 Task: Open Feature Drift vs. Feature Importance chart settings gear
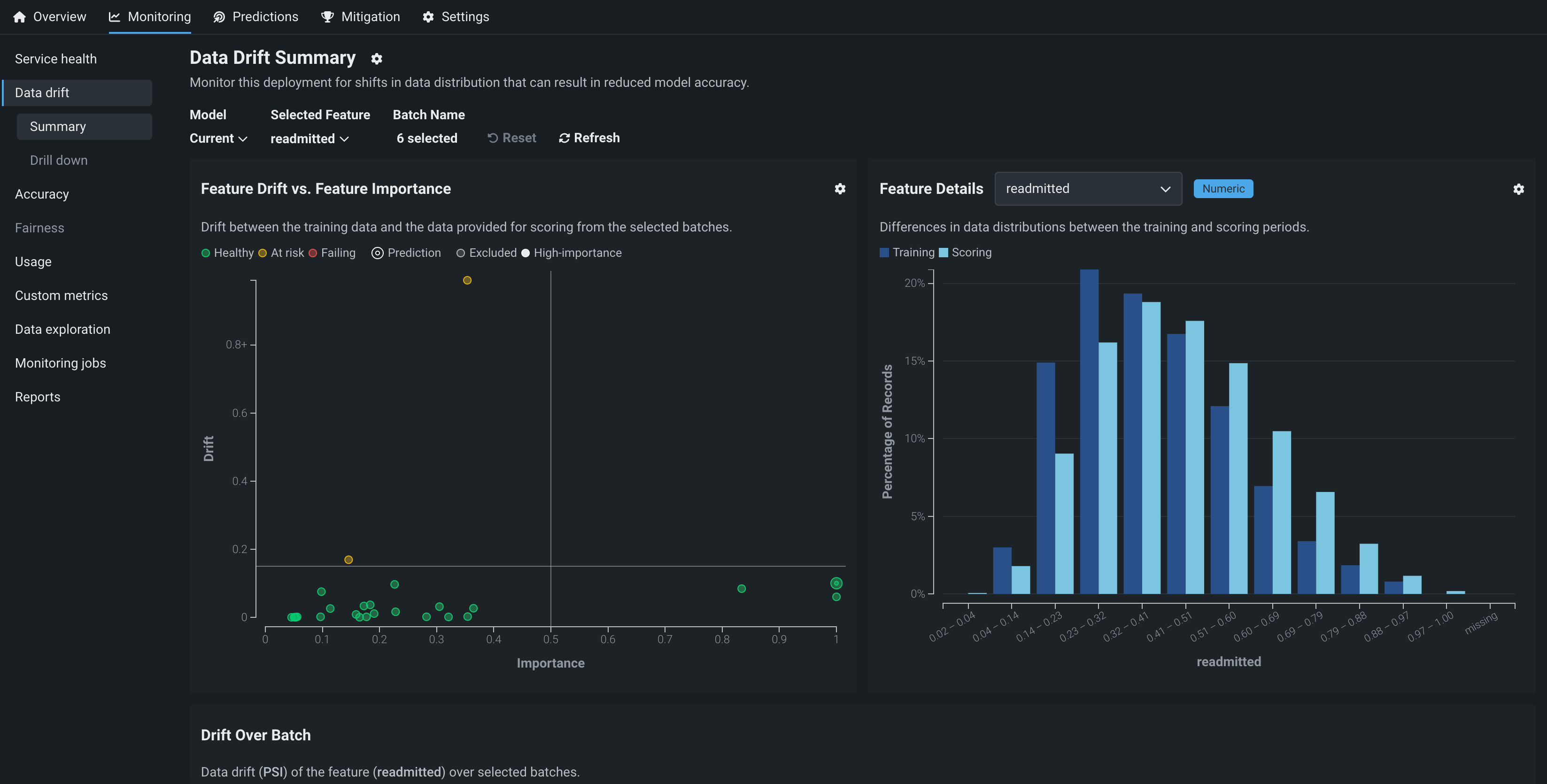[840, 189]
